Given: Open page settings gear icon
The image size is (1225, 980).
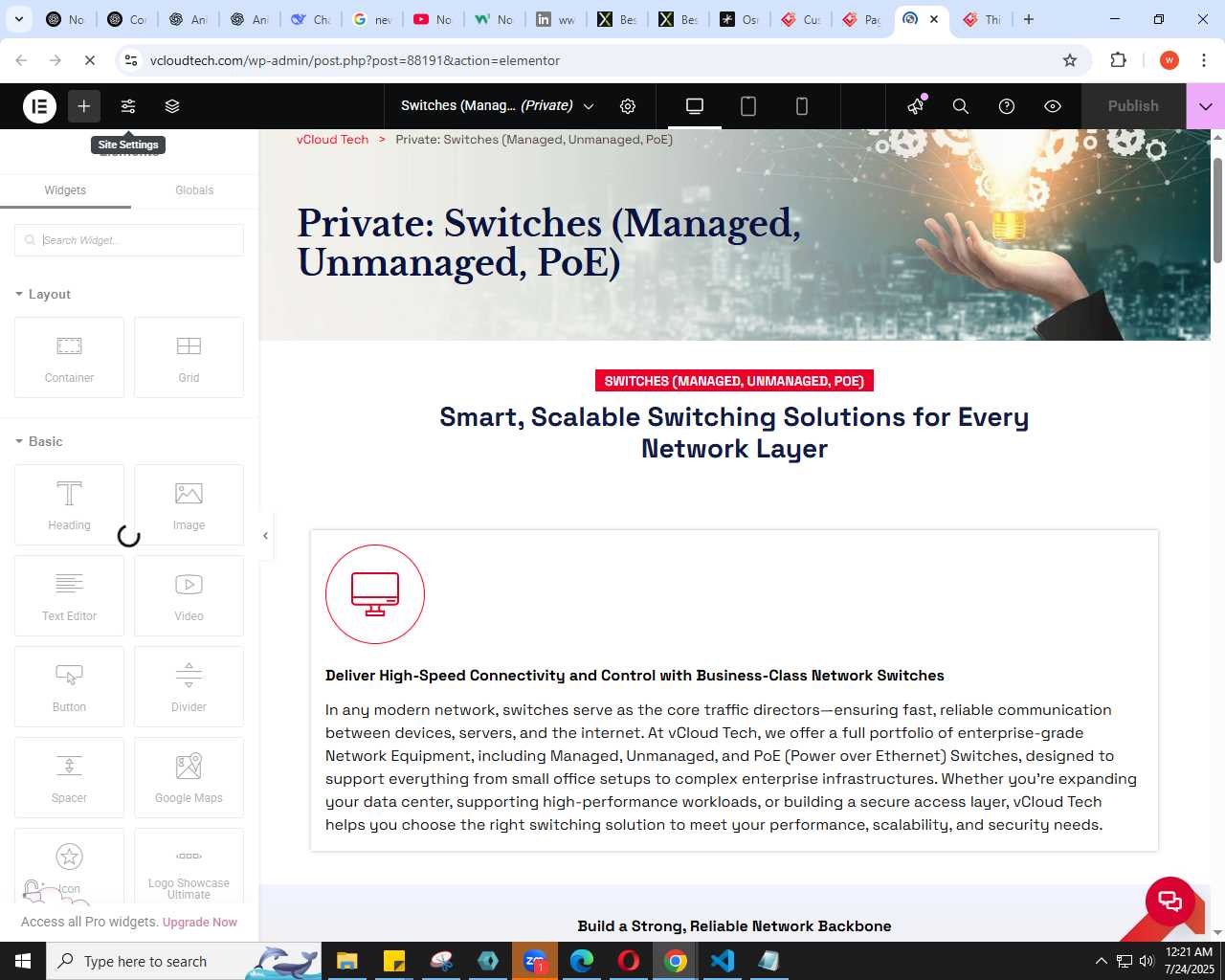Looking at the screenshot, I should [x=628, y=106].
